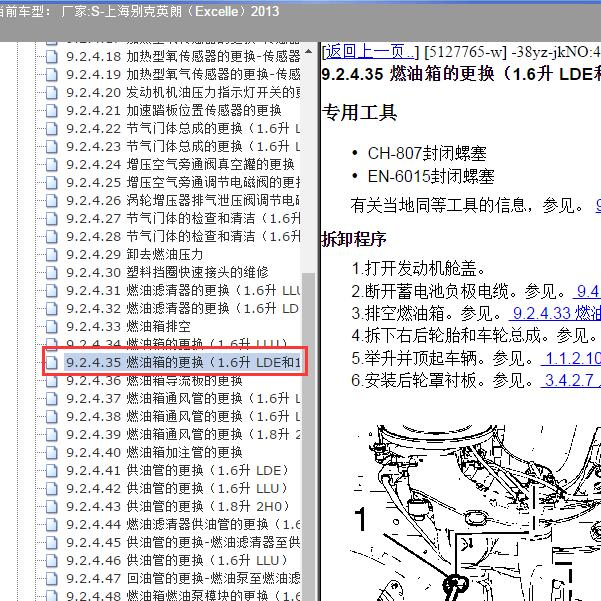This screenshot has width=601, height=601.
Task: Click page icon beside 9.2.4.41 供油管
Action: (x=52, y=471)
